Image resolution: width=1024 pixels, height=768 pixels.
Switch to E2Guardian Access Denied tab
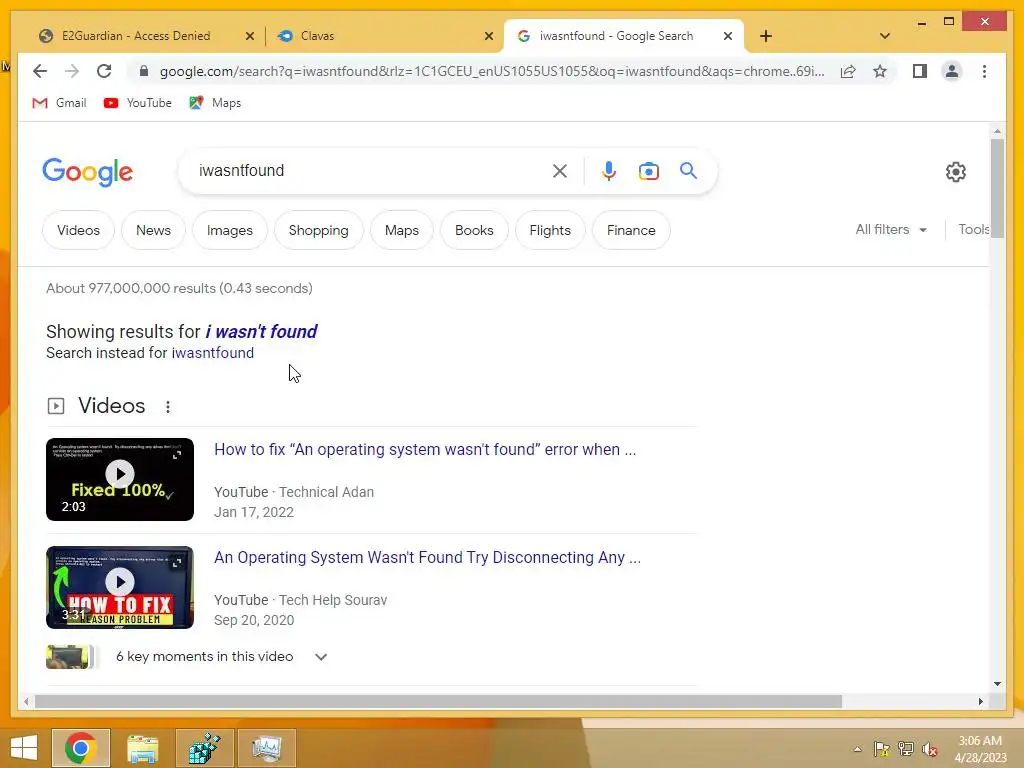[x=136, y=36]
